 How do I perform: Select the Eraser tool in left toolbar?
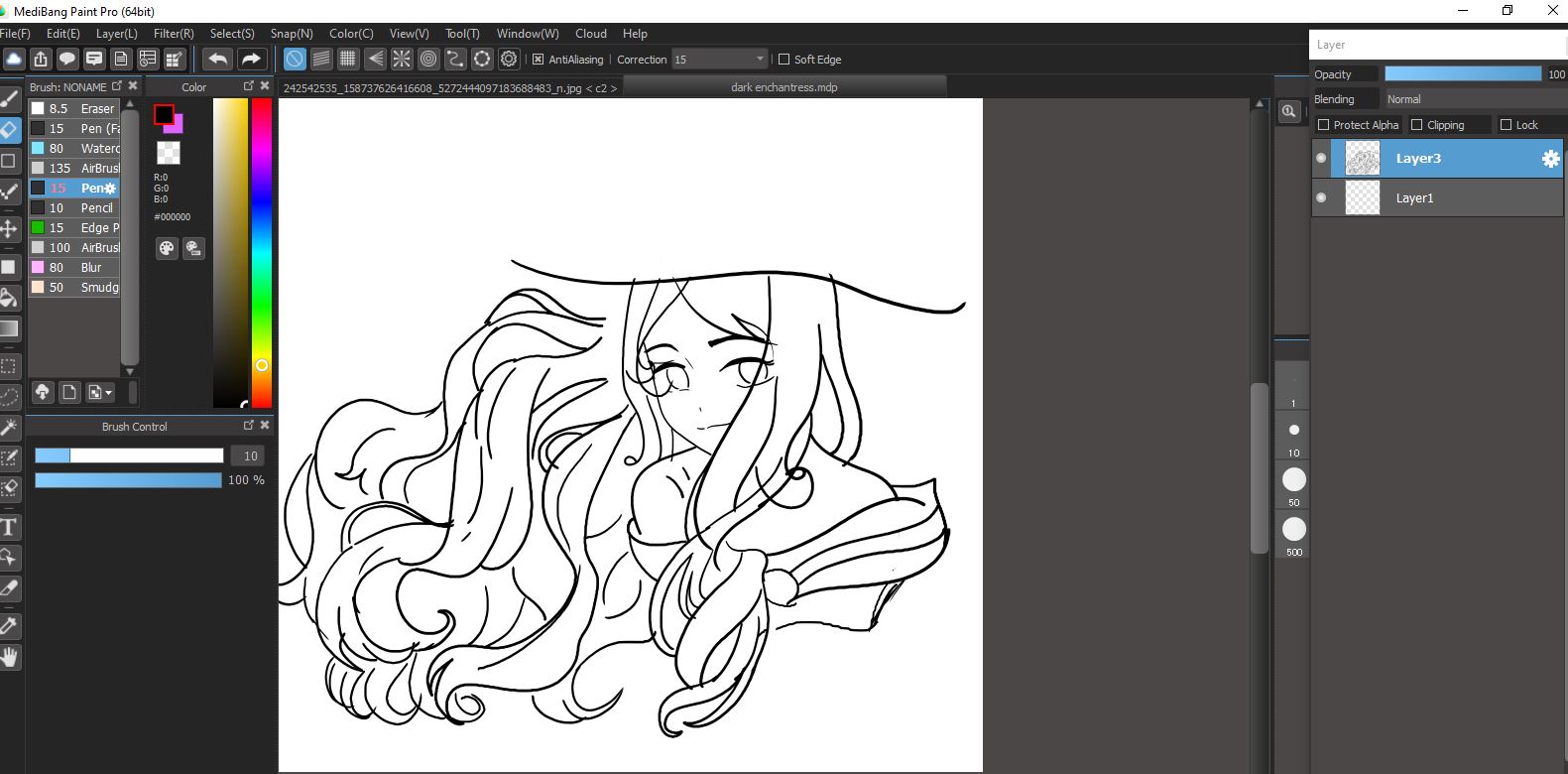click(9, 130)
